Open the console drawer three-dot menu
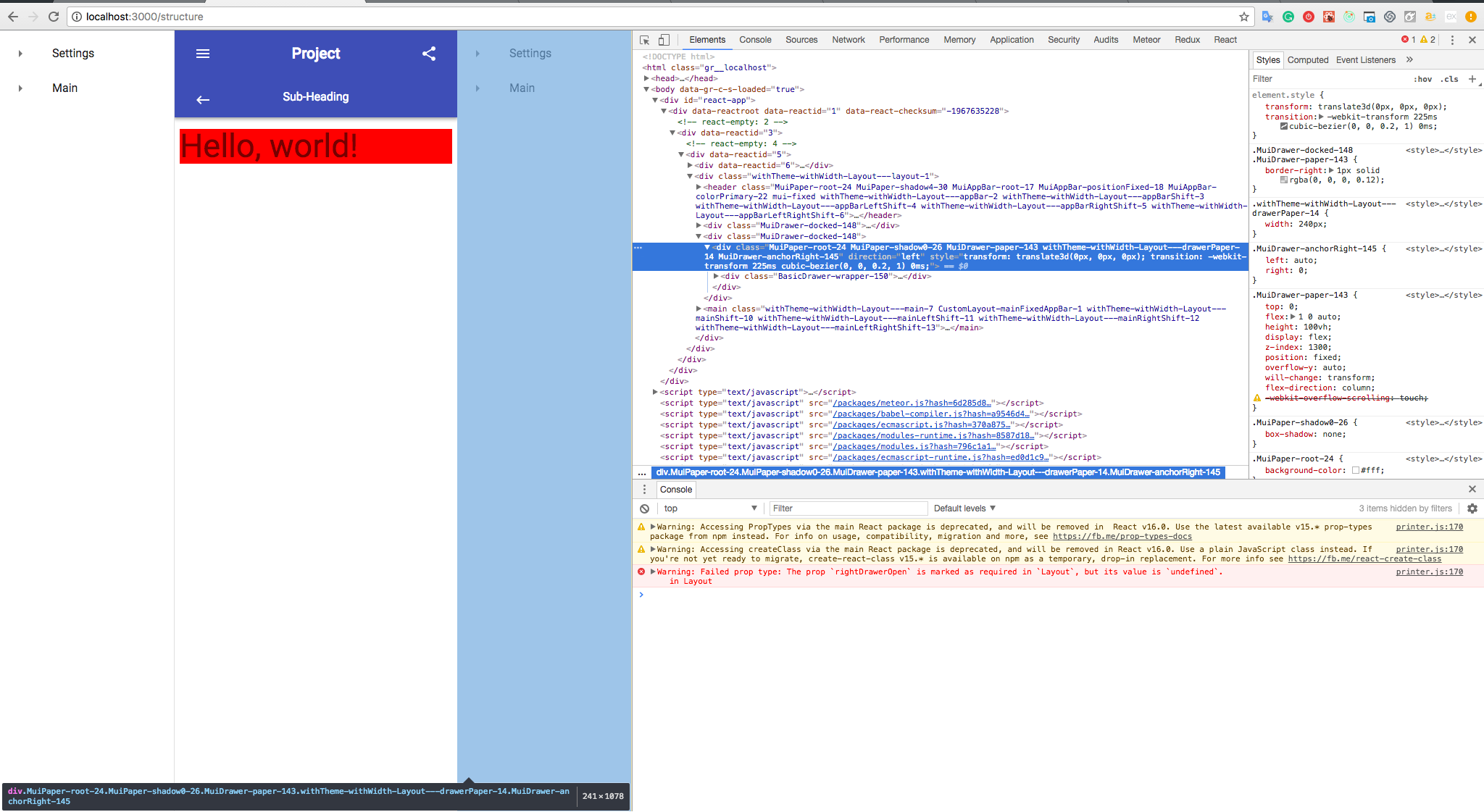 pos(644,489)
